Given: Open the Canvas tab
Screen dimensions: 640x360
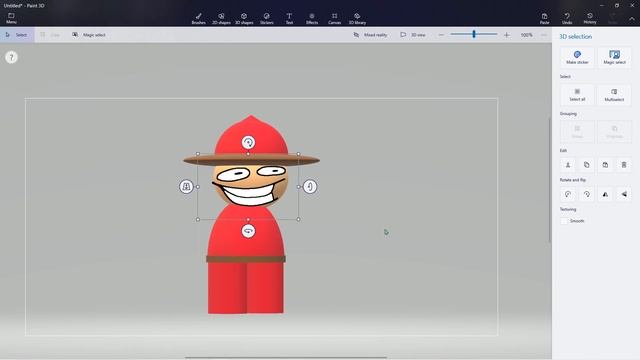Looking at the screenshot, I should pyautogui.click(x=334, y=18).
